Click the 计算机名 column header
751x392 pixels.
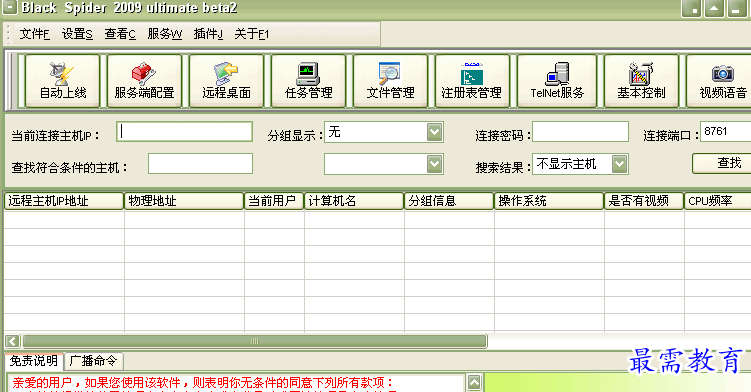(354, 201)
